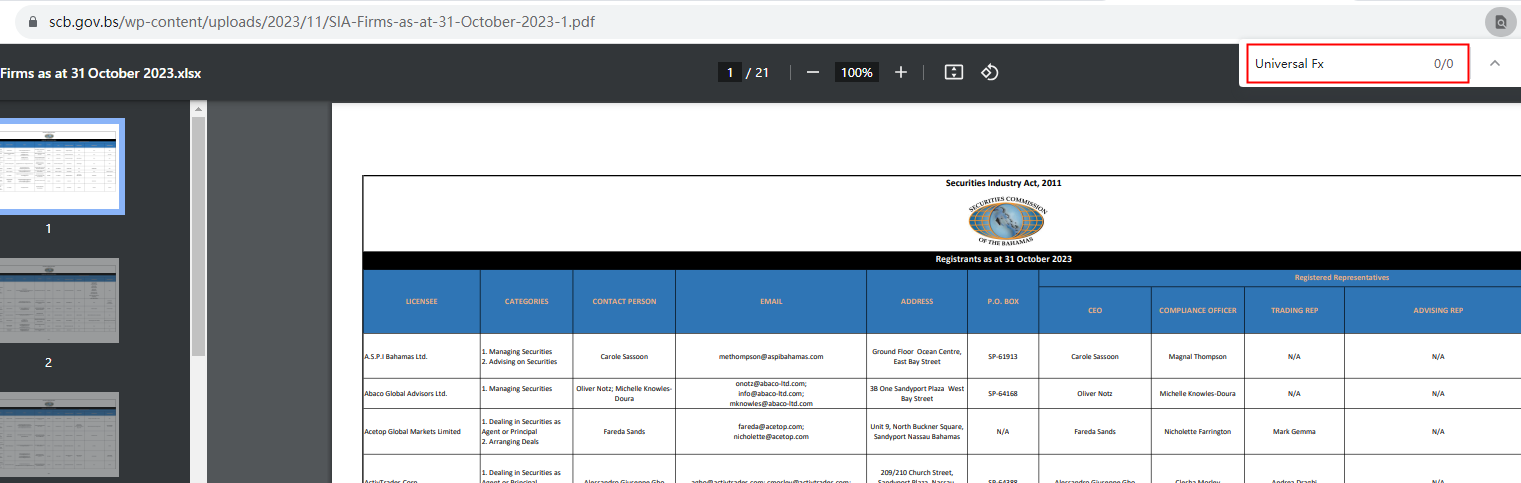Click the P.O. BOX column header
This screenshot has width=1521, height=483.
[1003, 301]
